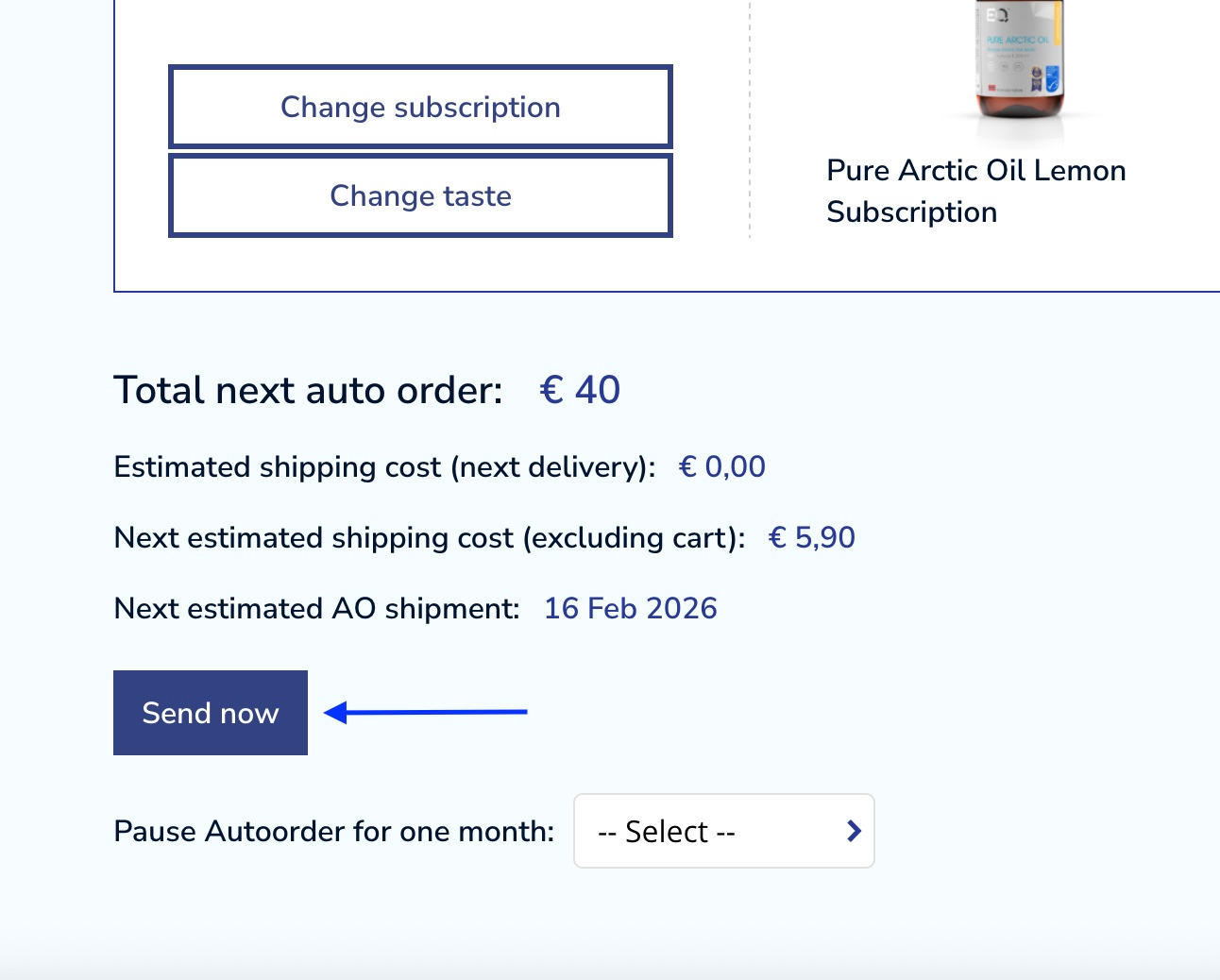
Task: Click the 16 Feb 2026 shipment date
Action: pos(631,608)
